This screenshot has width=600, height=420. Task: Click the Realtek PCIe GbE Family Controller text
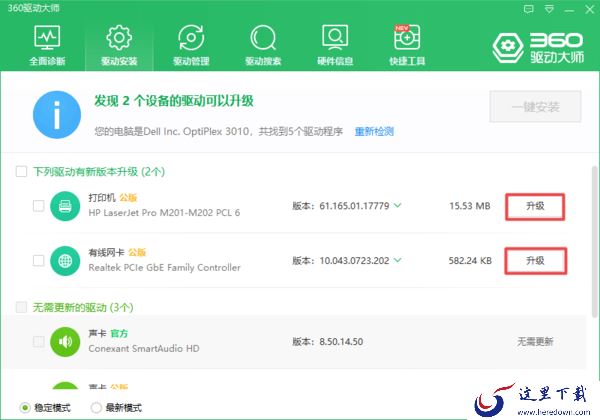(x=165, y=267)
